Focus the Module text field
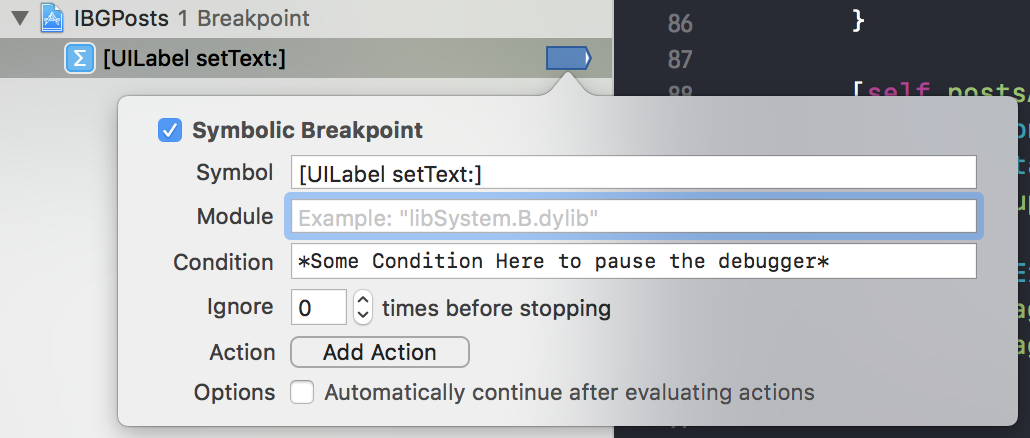This screenshot has height=438, width=1030. (634, 217)
